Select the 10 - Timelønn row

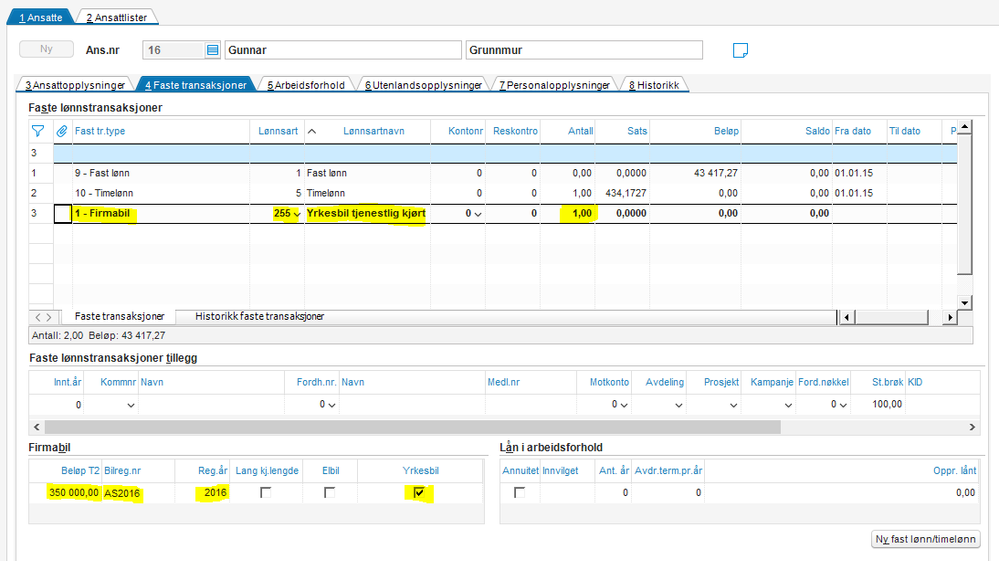pyautogui.click(x=492, y=193)
